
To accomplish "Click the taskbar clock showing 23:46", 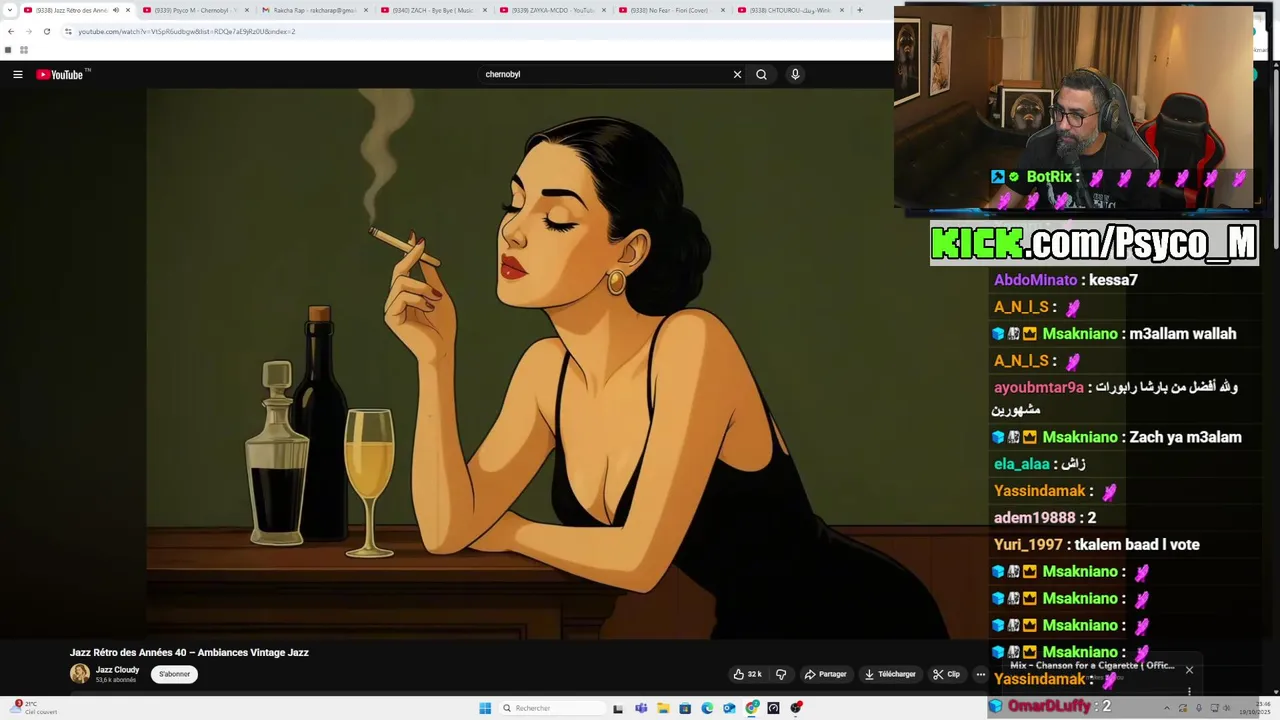I will coord(1254,708).
